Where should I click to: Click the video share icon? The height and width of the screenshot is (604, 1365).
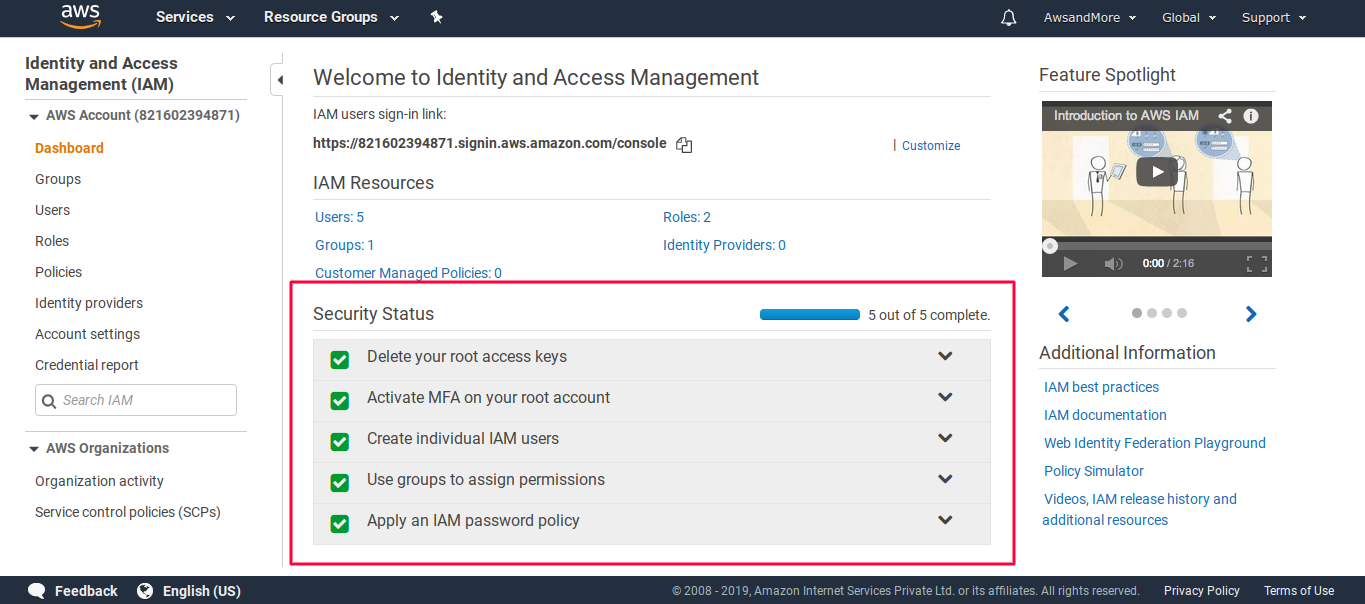pyautogui.click(x=1225, y=116)
